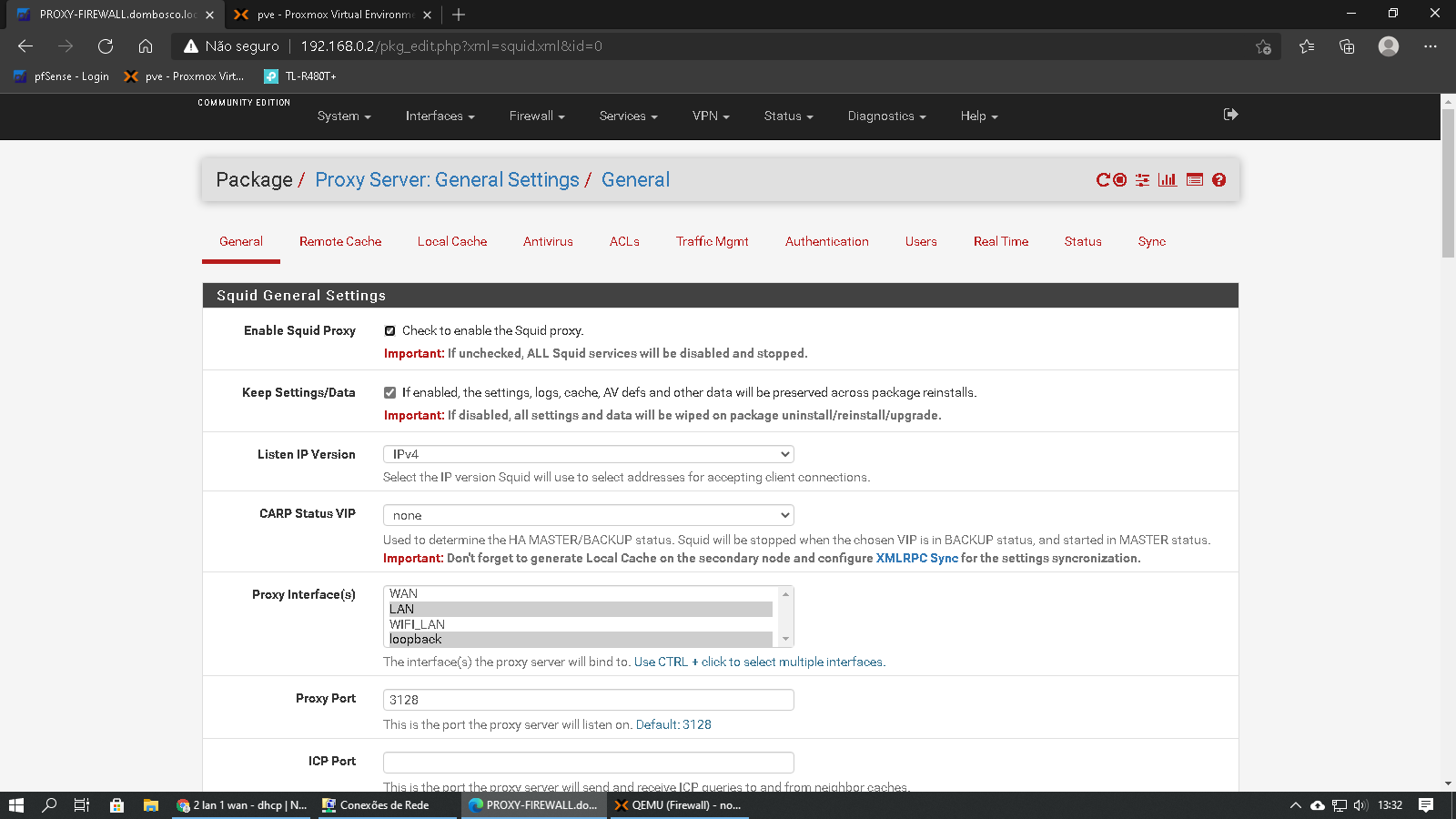Open Windows taskbar search
Screen dimensions: 1456x819
tap(50, 805)
